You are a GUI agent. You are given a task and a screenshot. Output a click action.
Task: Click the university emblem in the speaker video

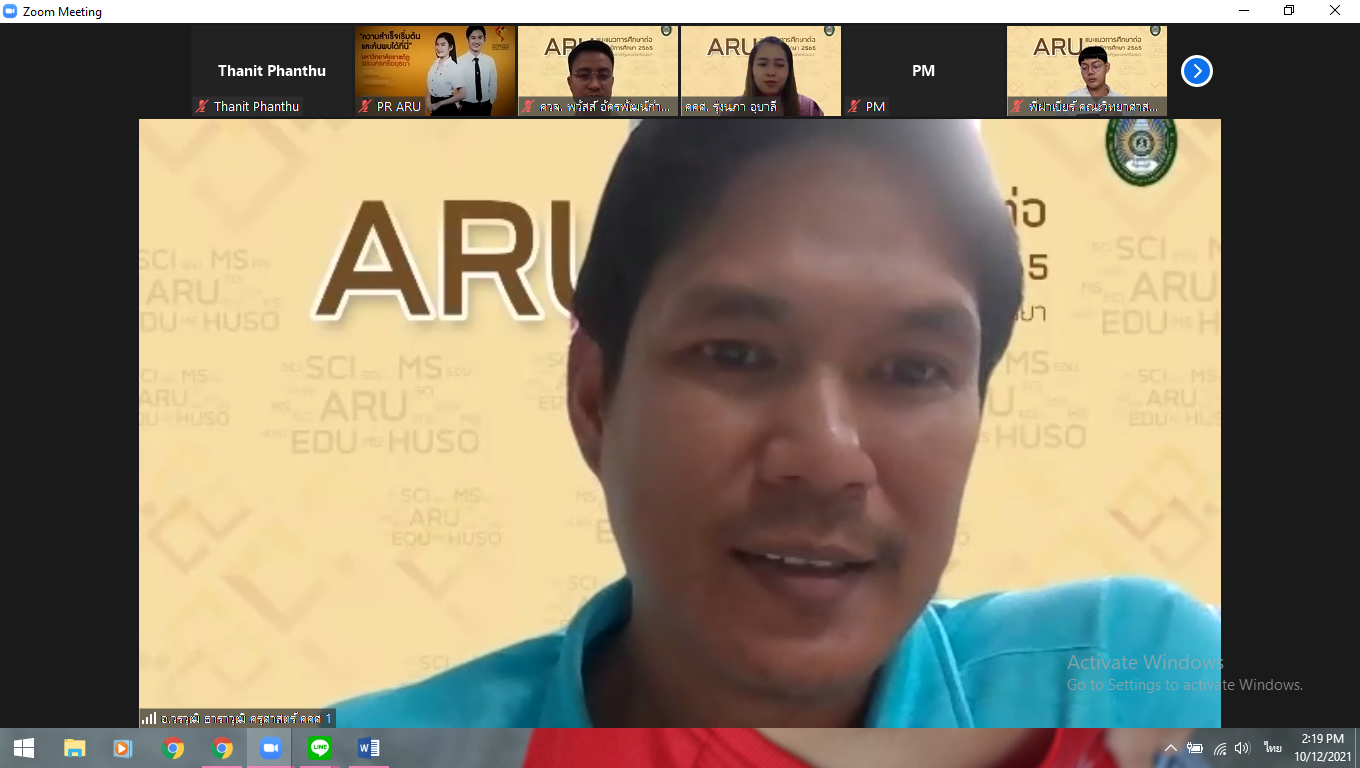[x=1140, y=151]
